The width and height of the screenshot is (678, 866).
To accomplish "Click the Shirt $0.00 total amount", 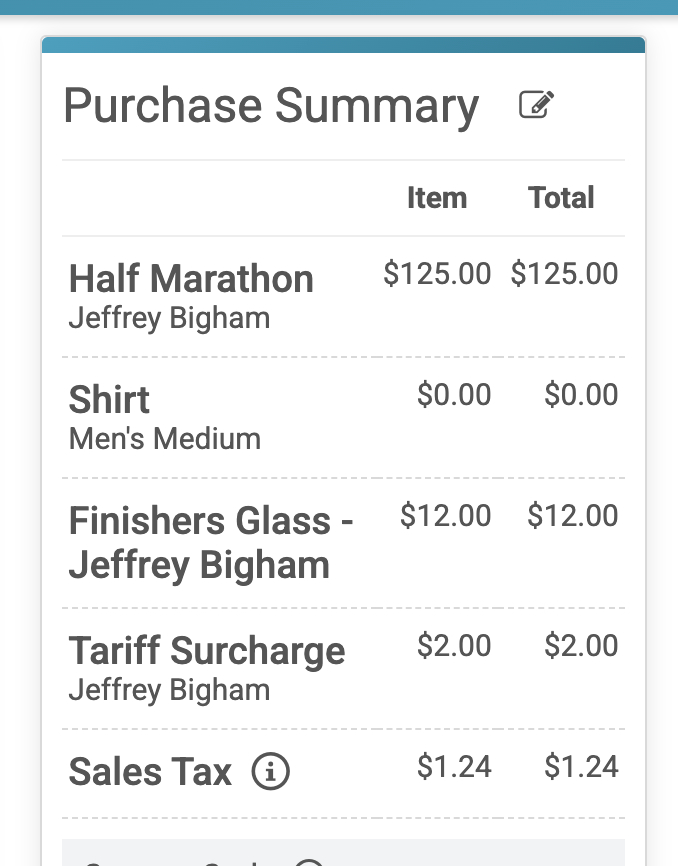I will pos(581,395).
